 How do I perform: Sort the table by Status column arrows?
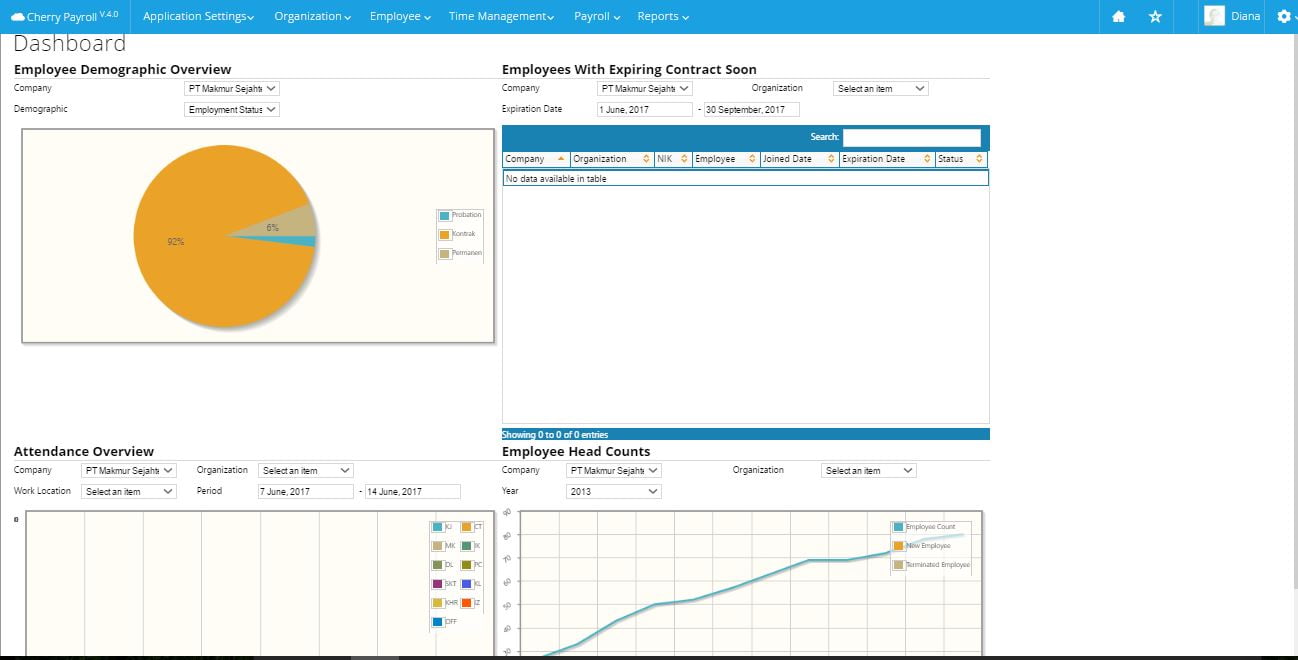coord(979,159)
